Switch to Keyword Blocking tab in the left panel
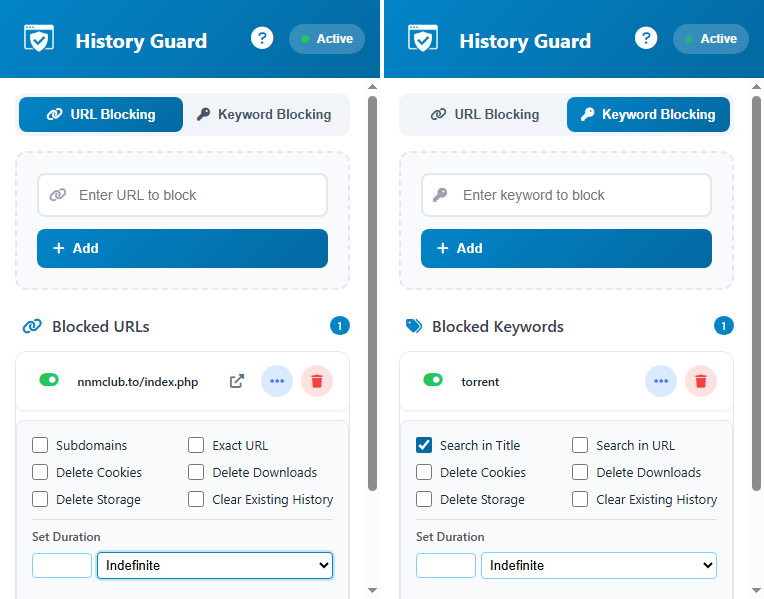This screenshot has width=764, height=599. point(264,114)
